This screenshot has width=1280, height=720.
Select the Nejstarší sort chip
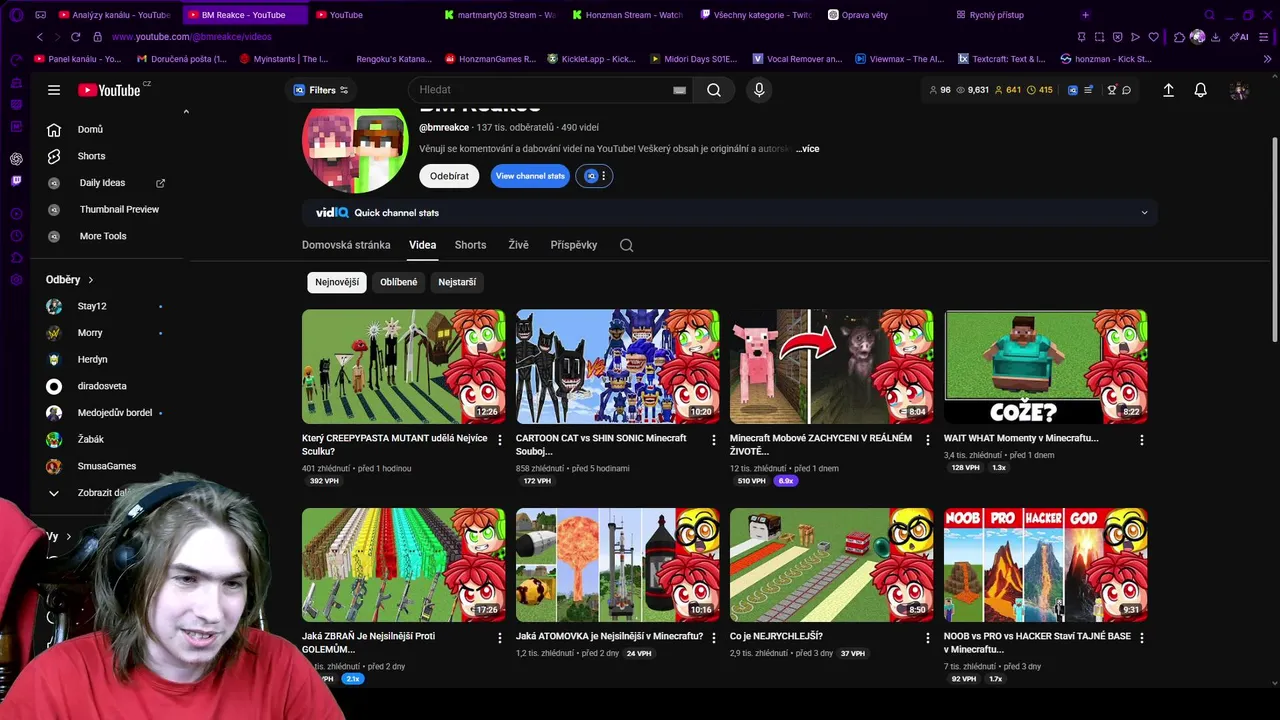click(457, 282)
